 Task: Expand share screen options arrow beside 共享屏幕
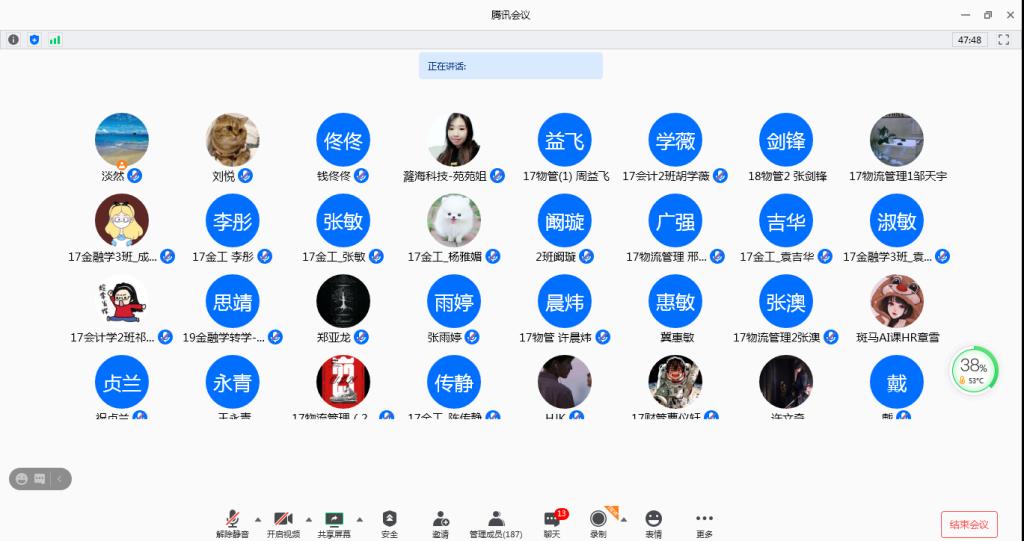359,519
